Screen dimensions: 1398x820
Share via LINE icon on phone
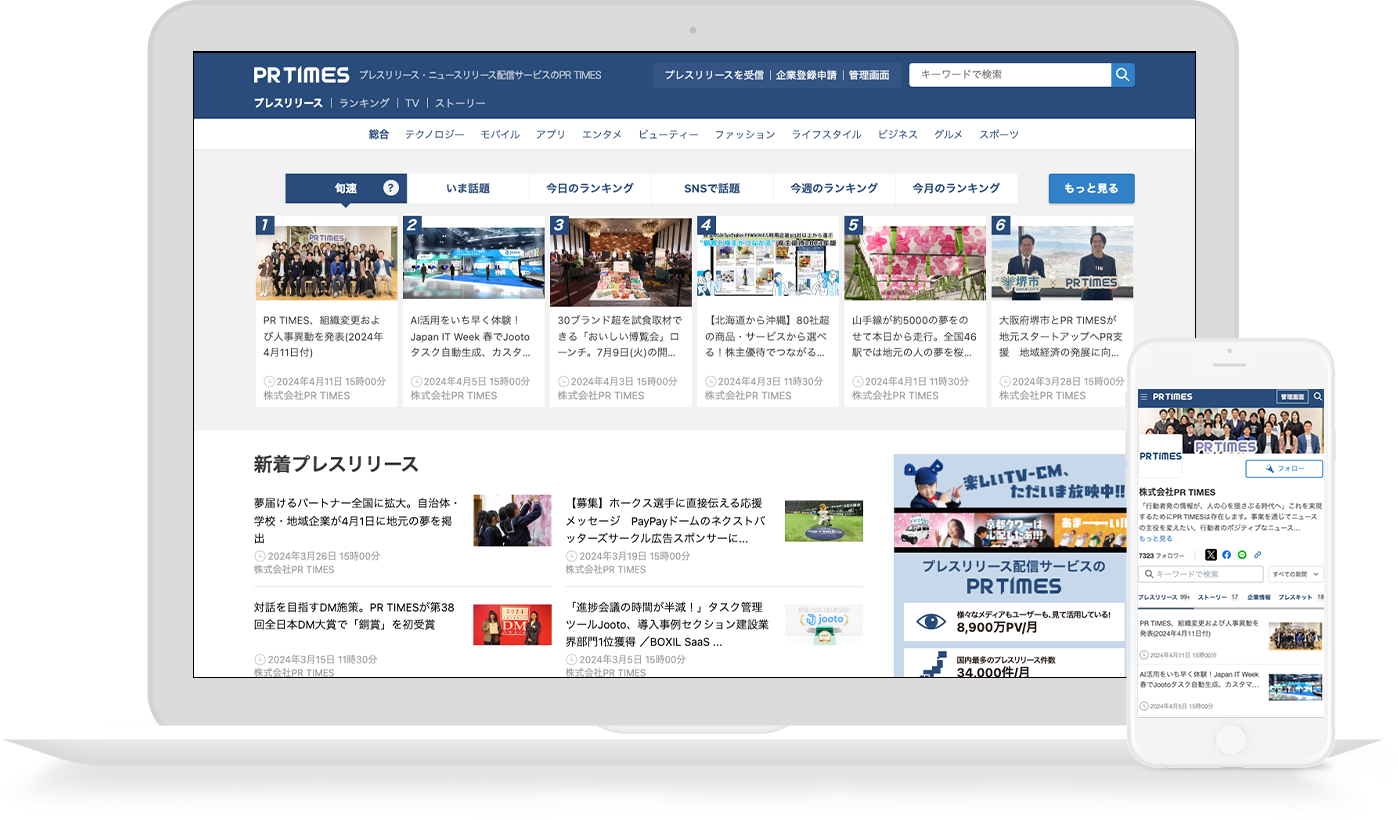pyautogui.click(x=1242, y=555)
